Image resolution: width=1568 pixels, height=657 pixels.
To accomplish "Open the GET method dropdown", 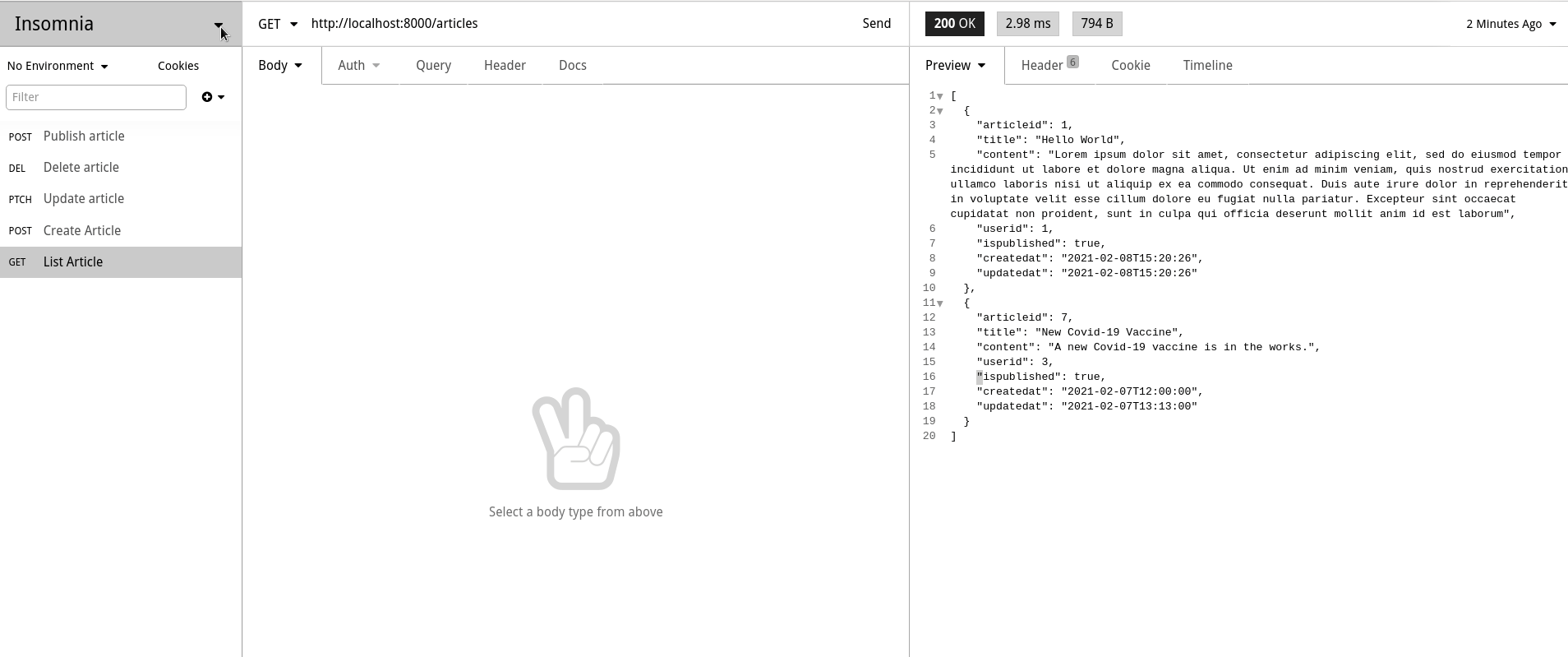I will coord(278,24).
